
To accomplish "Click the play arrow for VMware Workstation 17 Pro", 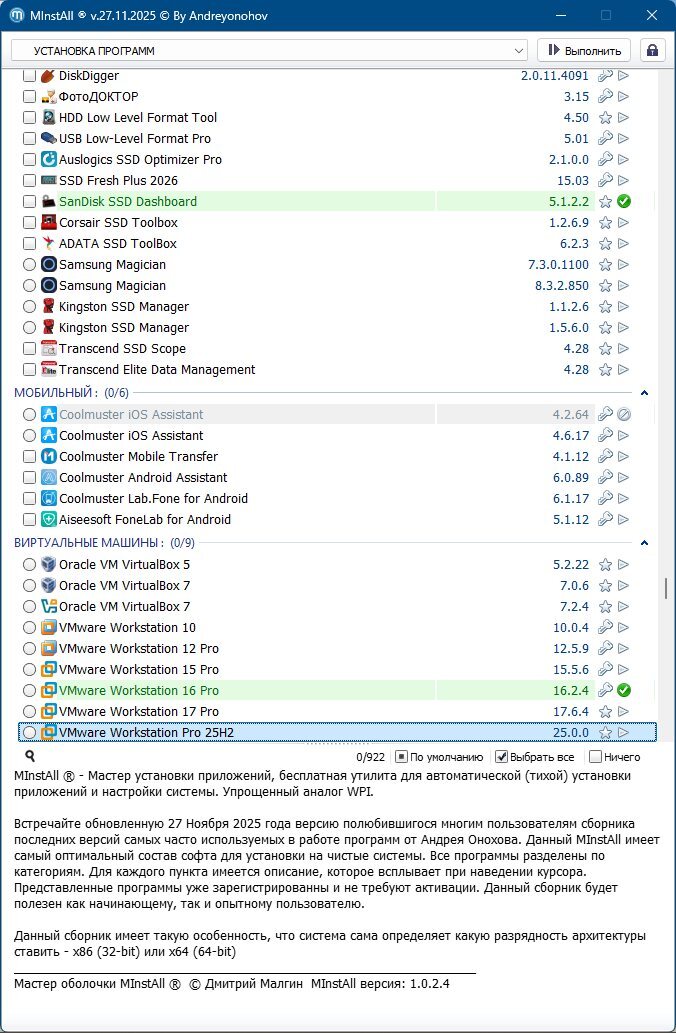I will coord(623,712).
